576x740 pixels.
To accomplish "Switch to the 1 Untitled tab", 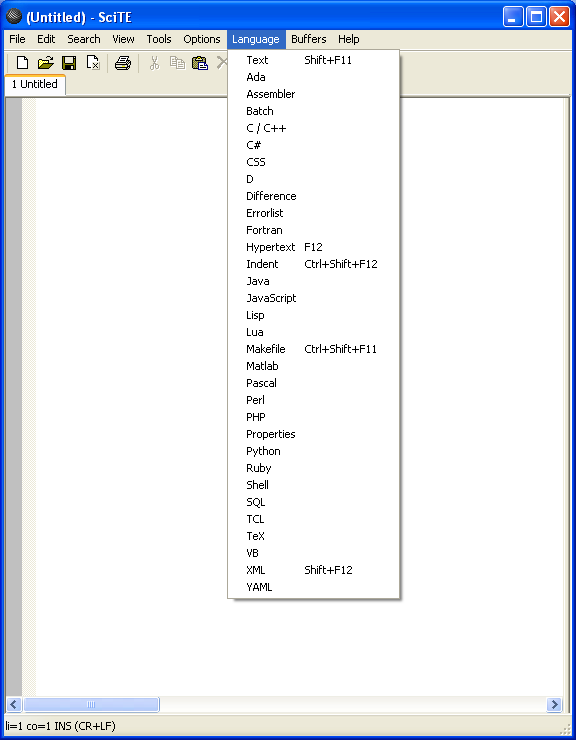I will (x=35, y=84).
